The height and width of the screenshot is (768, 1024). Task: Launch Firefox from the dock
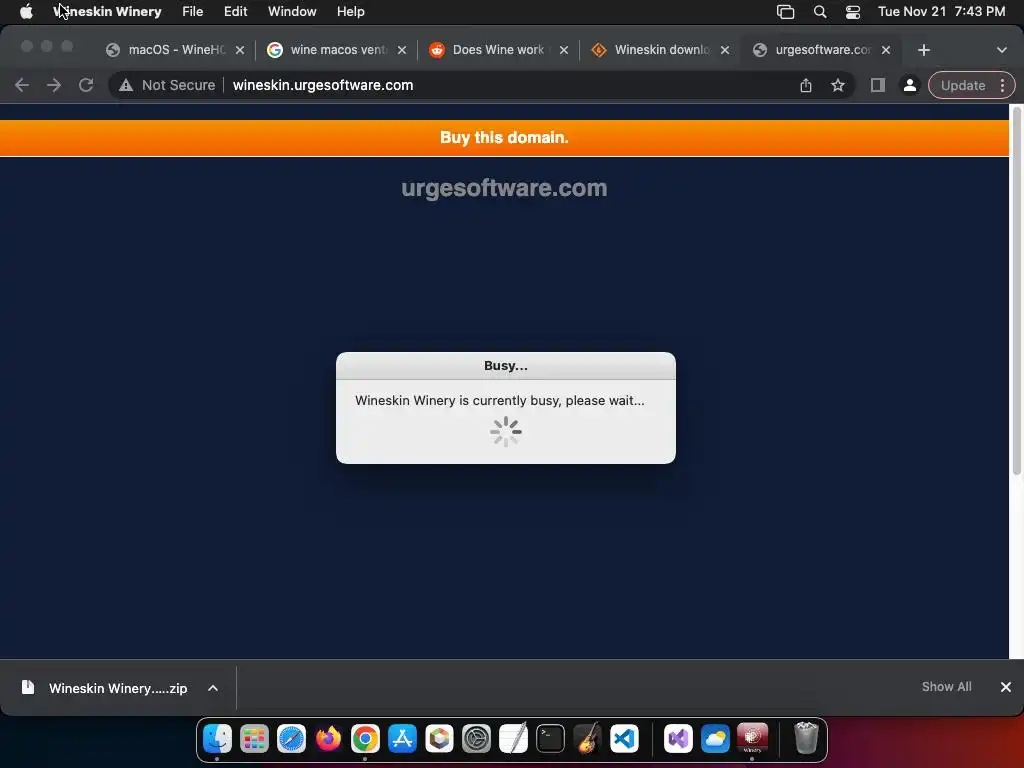pyautogui.click(x=328, y=739)
